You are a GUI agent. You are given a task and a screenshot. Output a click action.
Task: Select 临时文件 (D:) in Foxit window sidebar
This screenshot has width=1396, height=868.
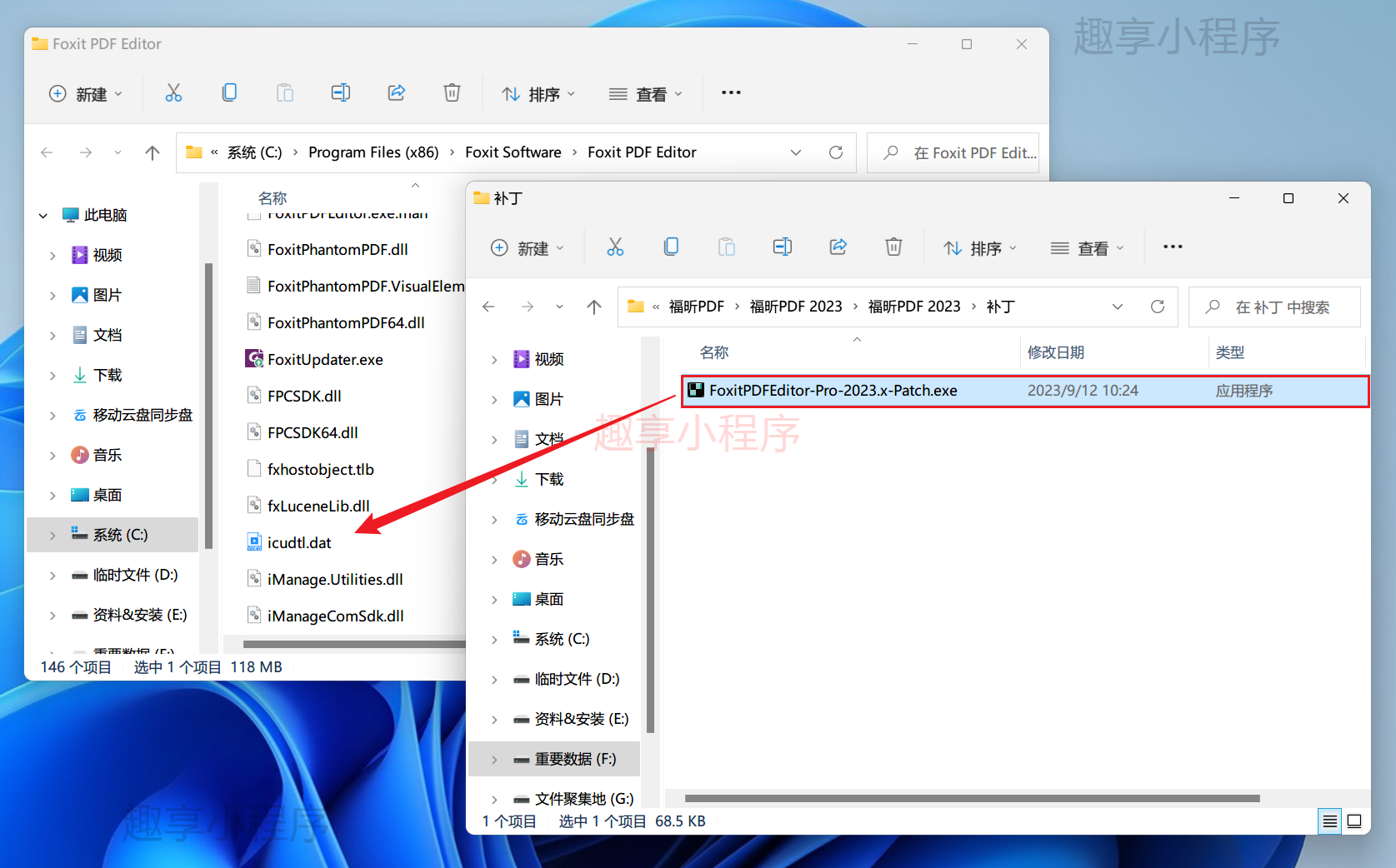click(x=135, y=575)
